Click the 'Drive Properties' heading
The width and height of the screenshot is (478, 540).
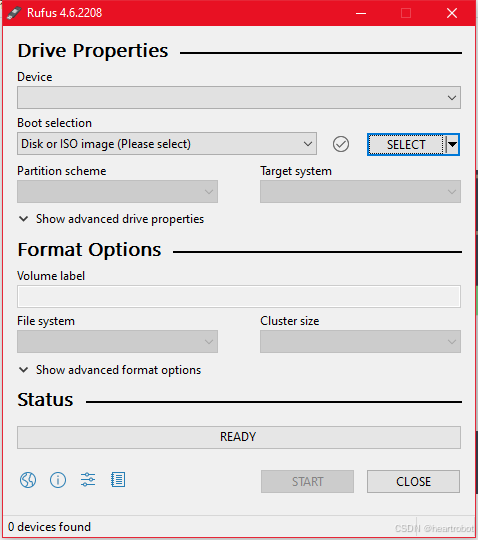pyautogui.click(x=93, y=51)
